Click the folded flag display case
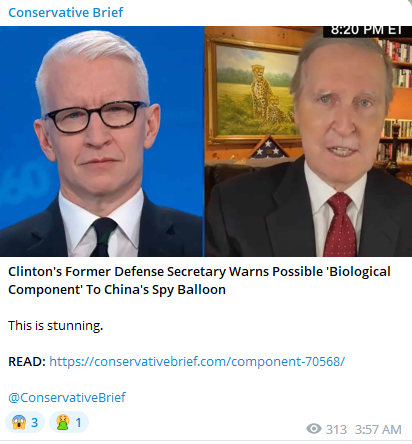 tap(269, 147)
